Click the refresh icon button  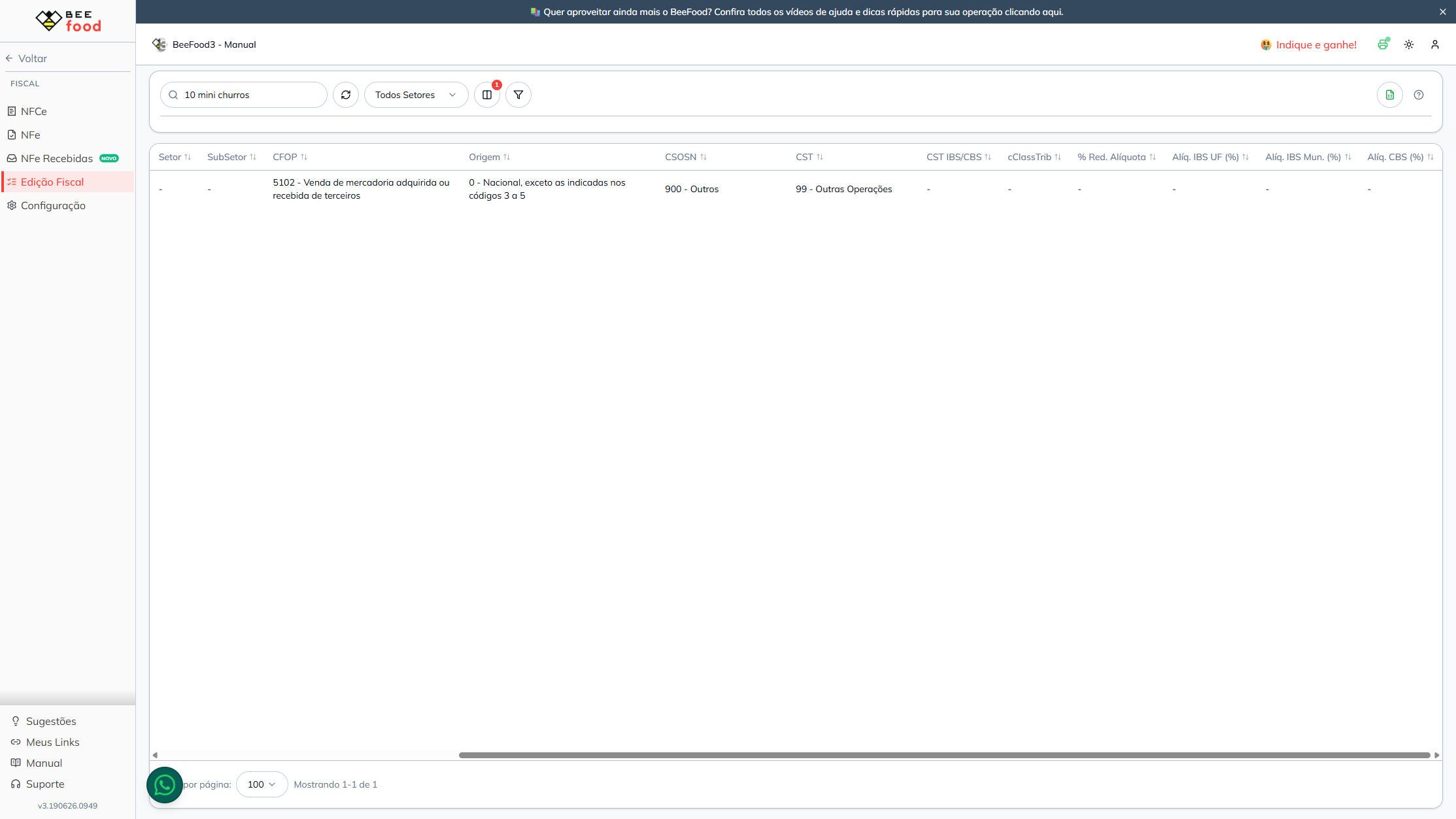346,95
